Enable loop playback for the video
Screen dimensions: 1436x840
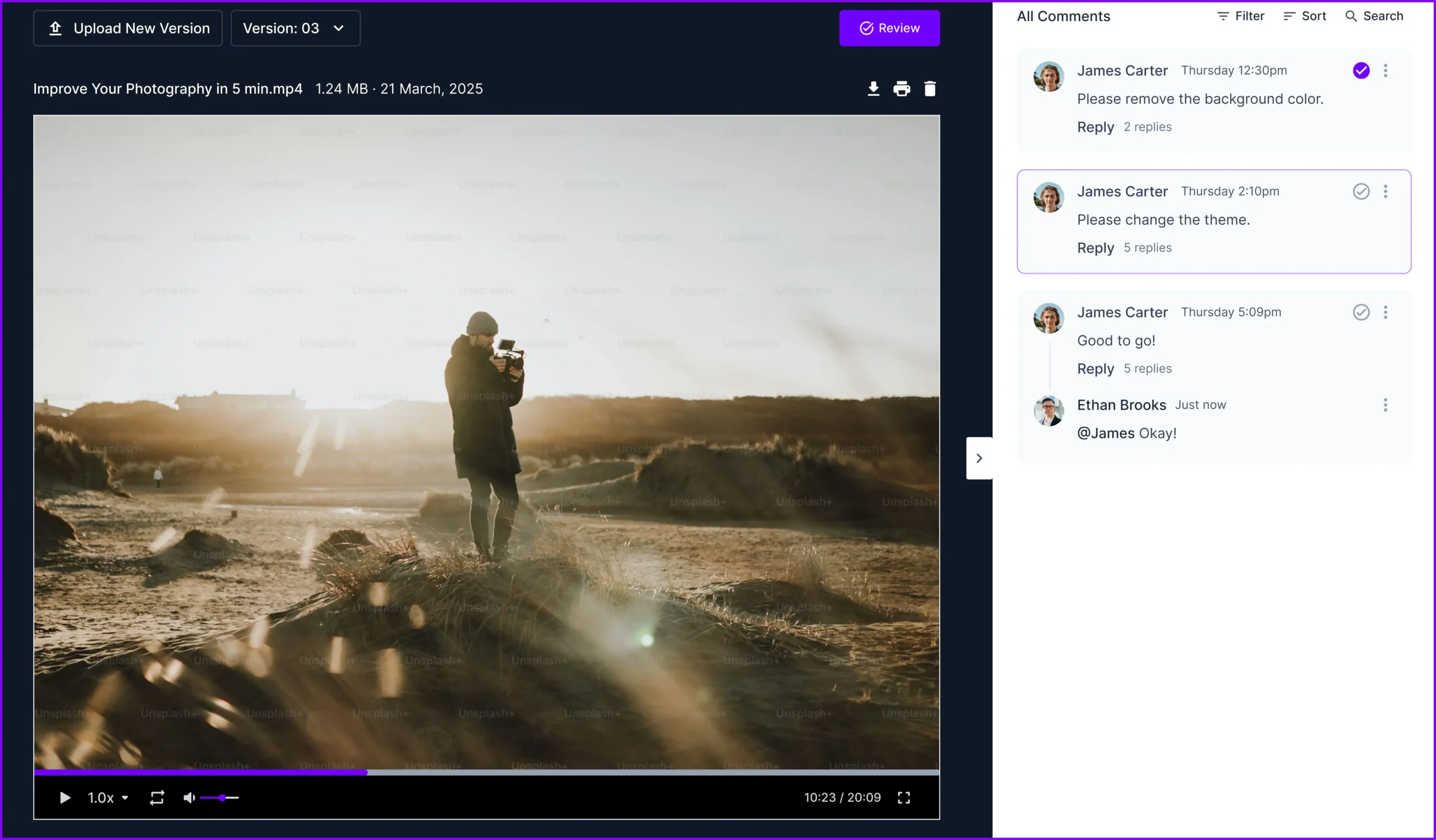[x=157, y=797]
